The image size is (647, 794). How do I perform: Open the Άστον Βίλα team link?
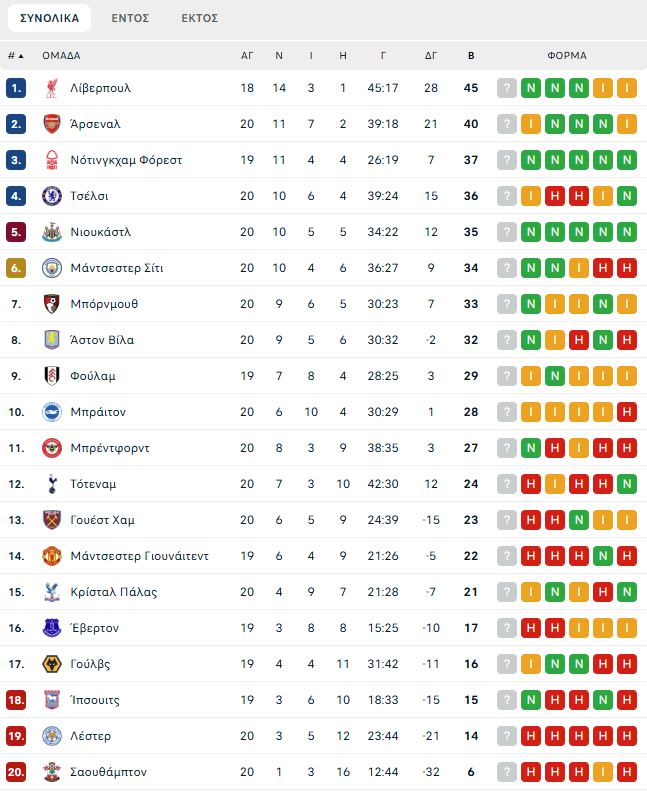point(102,340)
